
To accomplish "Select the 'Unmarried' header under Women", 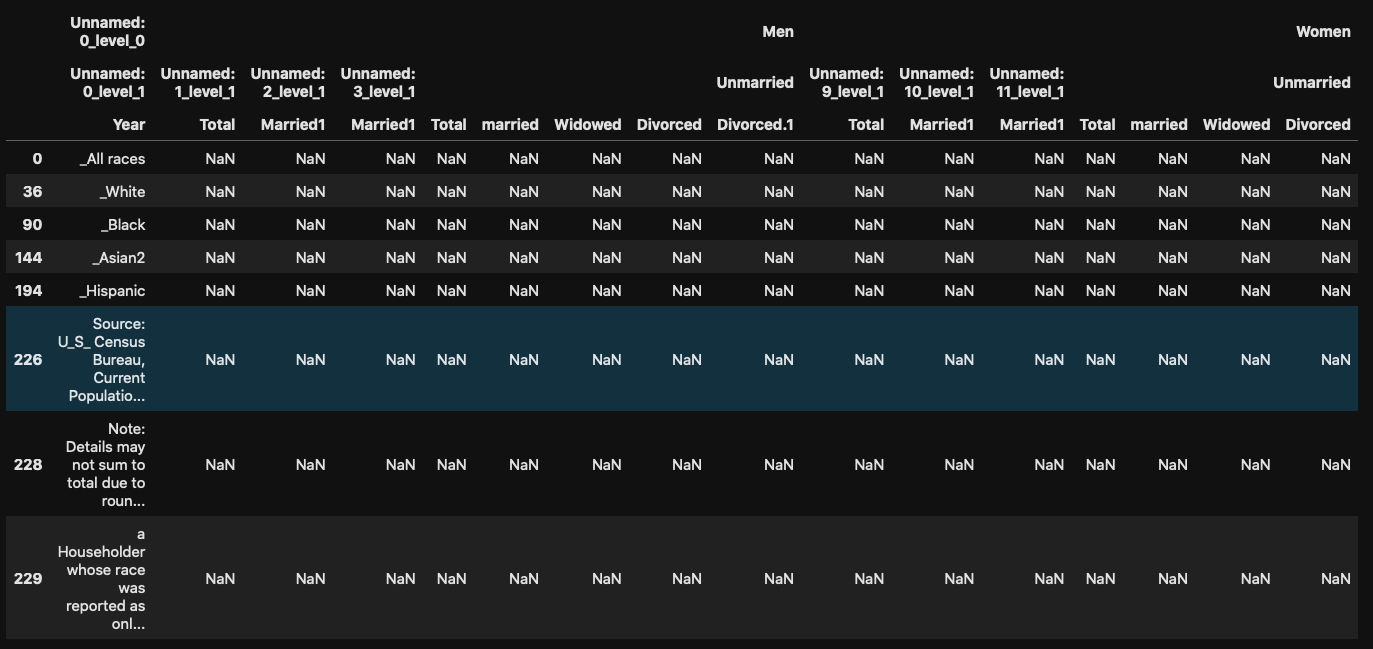I will pyautogui.click(x=1312, y=82).
